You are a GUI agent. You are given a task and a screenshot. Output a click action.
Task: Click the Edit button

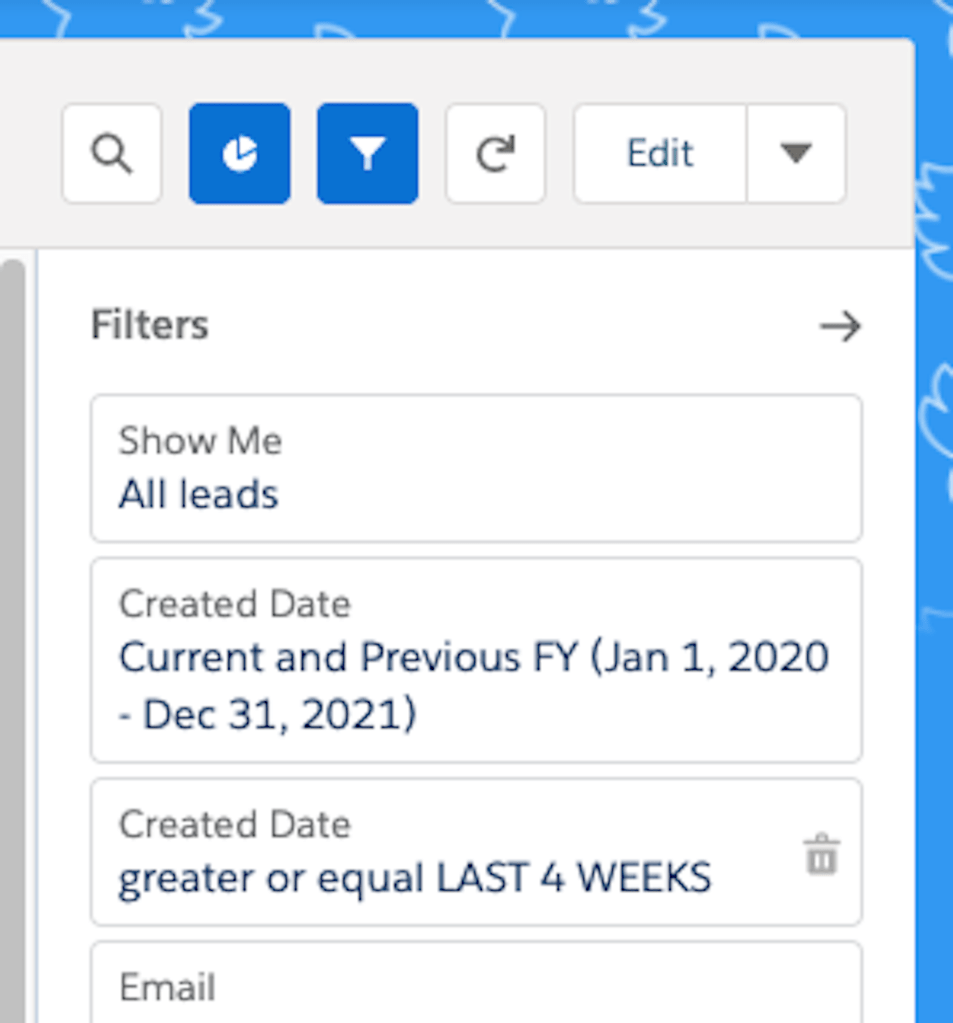click(x=659, y=154)
